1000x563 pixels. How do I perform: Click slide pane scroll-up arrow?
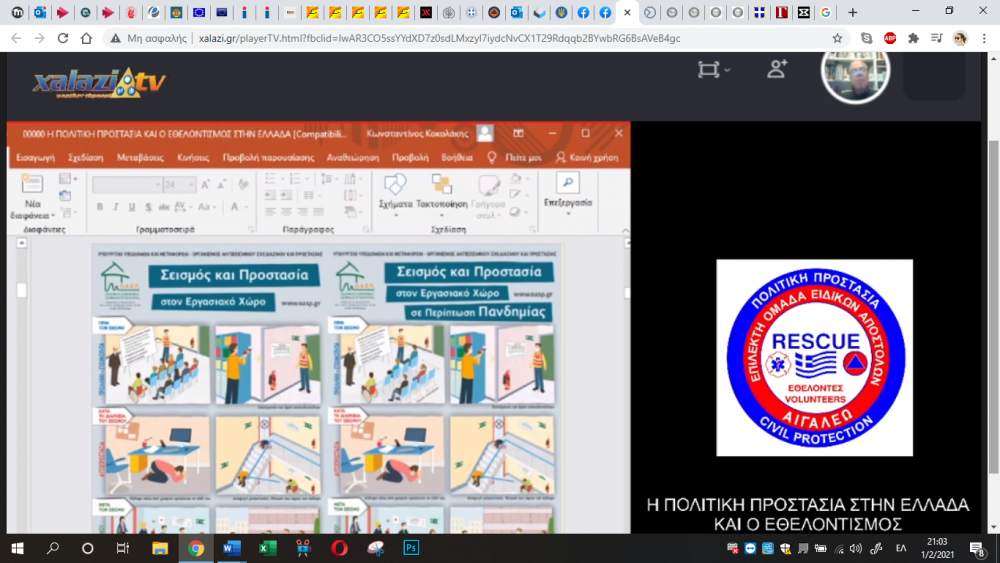21,243
